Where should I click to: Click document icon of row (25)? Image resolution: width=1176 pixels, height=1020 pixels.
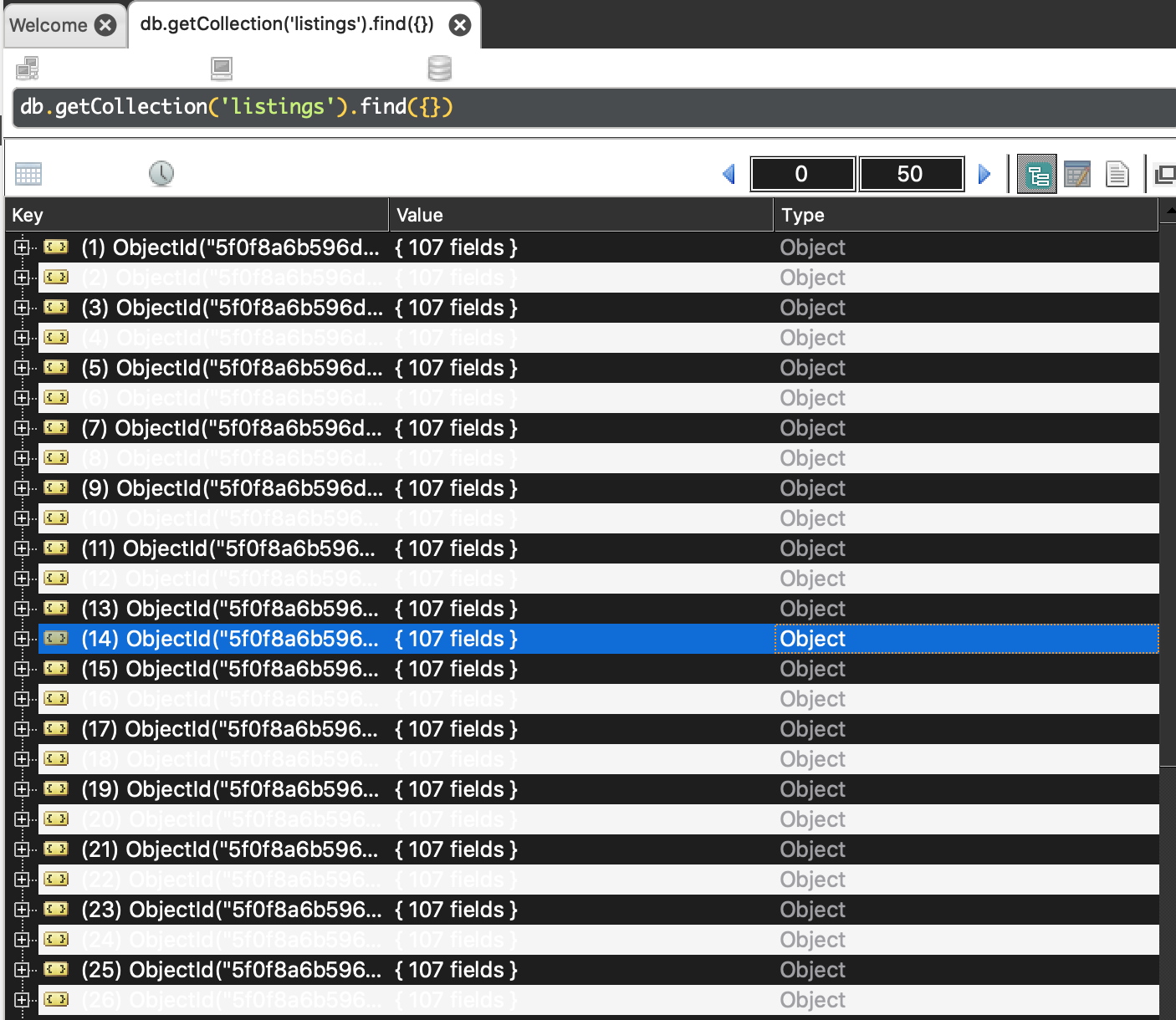[56, 969]
